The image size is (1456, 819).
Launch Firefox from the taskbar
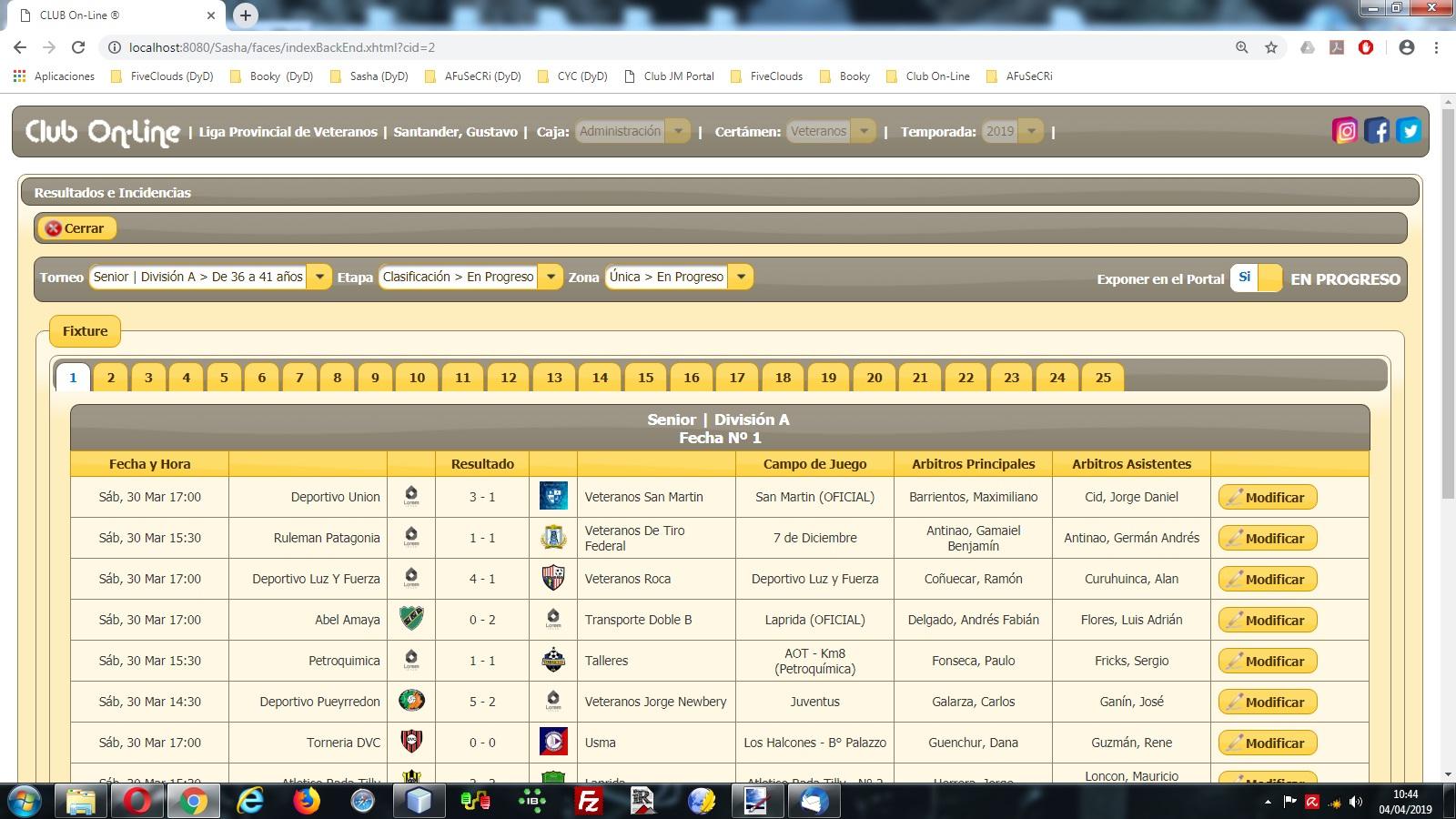307,801
